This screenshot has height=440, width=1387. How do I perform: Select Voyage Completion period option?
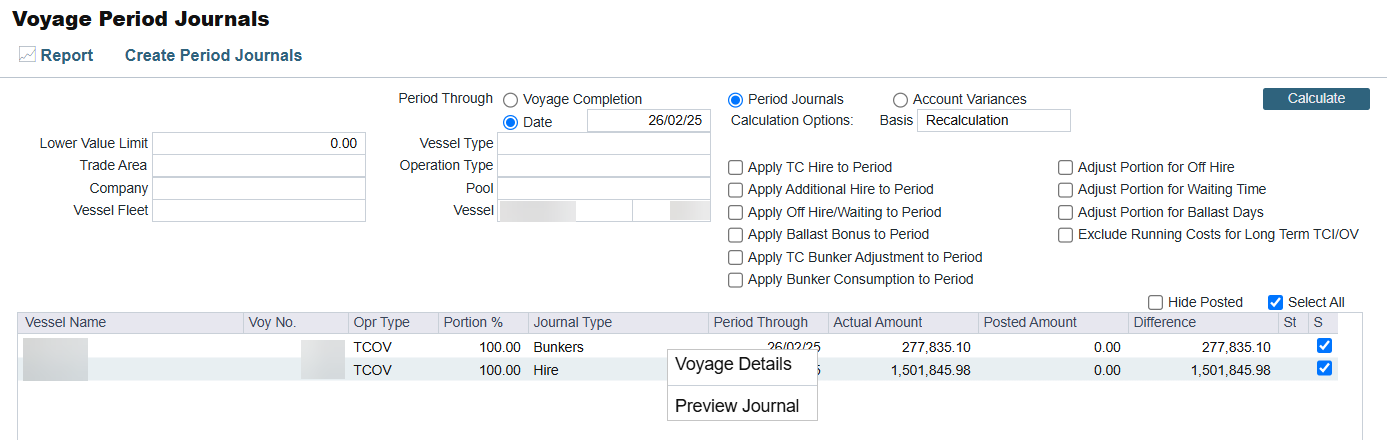[511, 100]
